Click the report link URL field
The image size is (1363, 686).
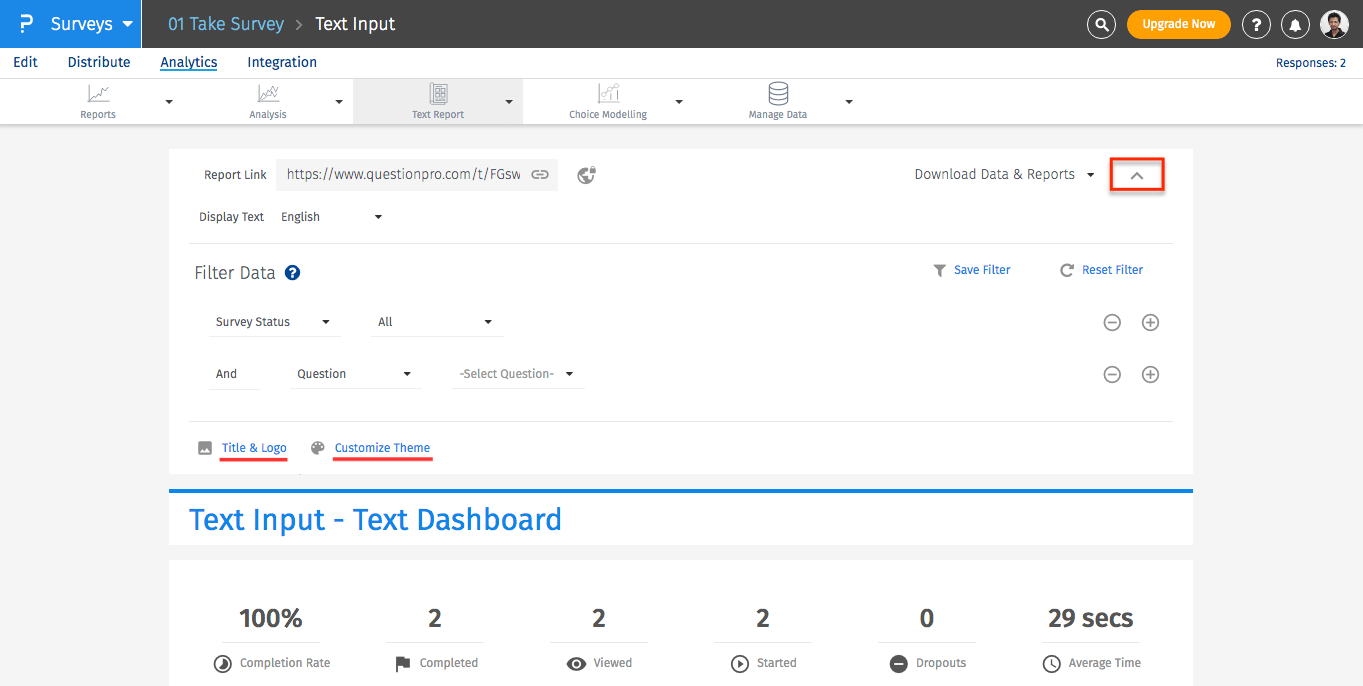click(x=403, y=175)
